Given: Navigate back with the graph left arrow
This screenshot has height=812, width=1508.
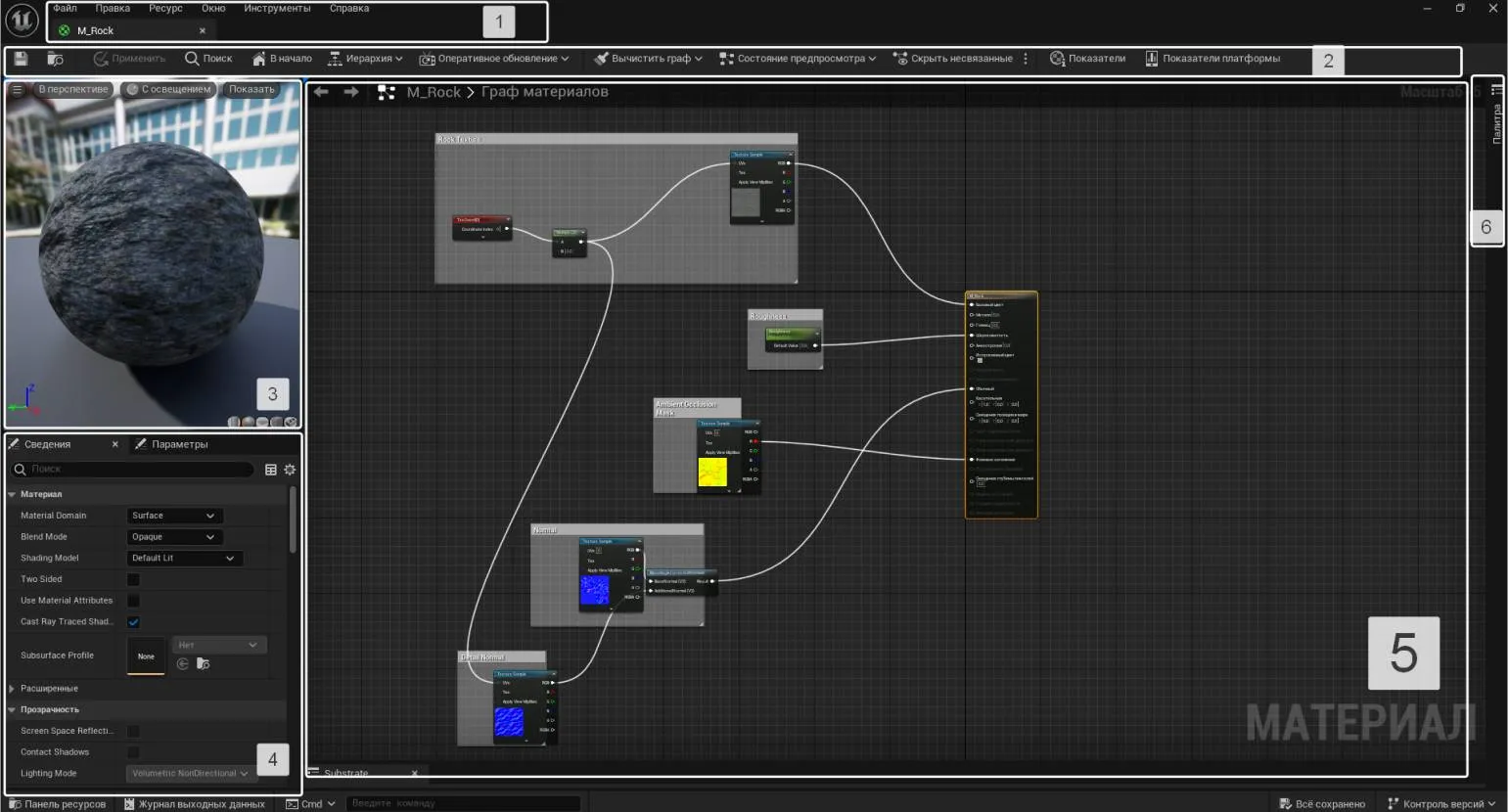Looking at the screenshot, I should [321, 92].
